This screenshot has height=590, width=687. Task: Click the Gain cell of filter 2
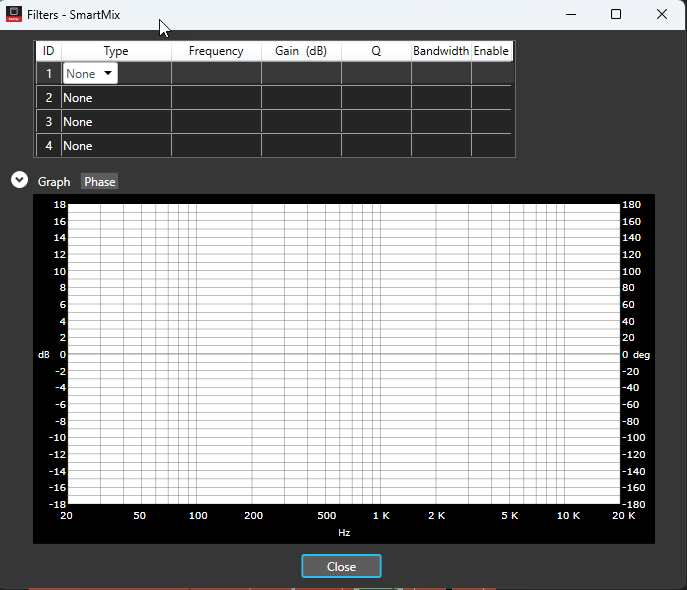click(x=301, y=98)
